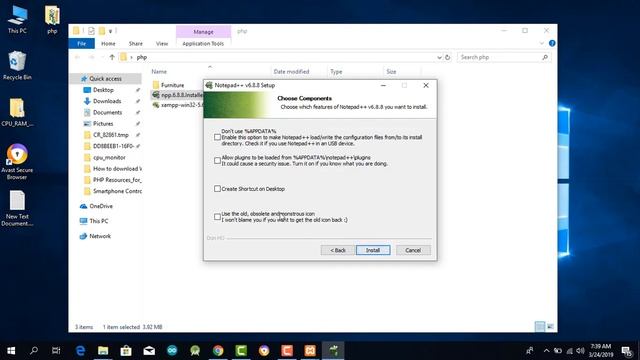The width and height of the screenshot is (640, 360).
Task: Switch to details view icon in status bar
Action: coord(540,327)
